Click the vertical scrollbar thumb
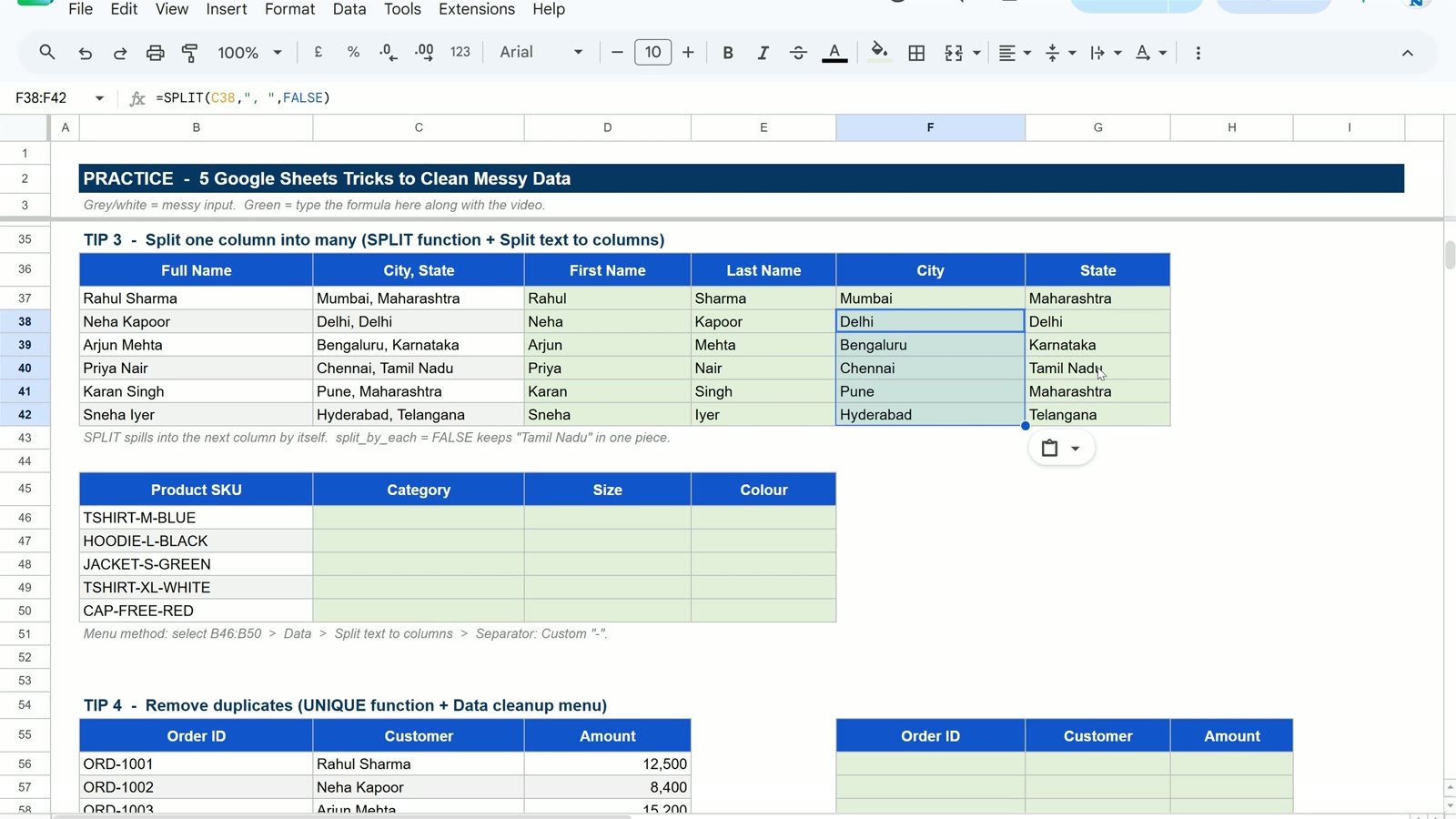 click(1450, 254)
